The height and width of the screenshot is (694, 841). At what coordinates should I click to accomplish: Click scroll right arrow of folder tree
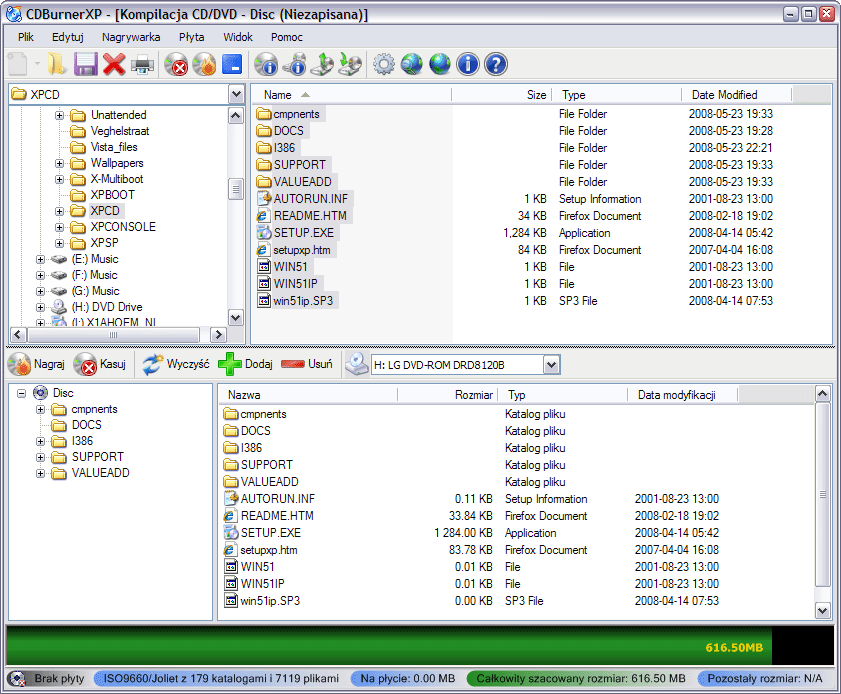(218, 335)
